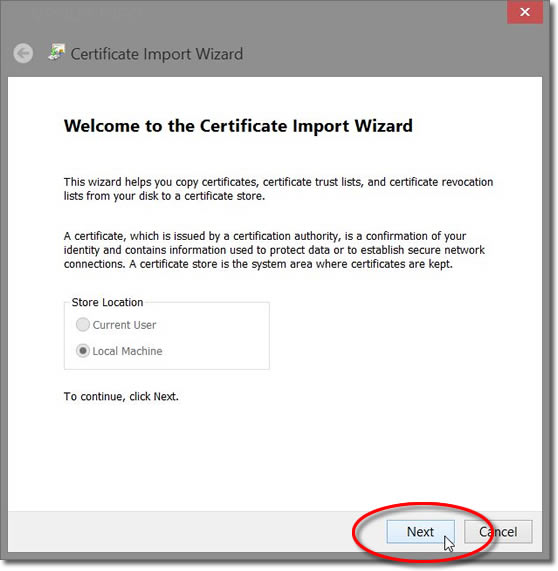Close the wizard with the red X
Screen dimensions: 558x571
[x=525, y=12]
